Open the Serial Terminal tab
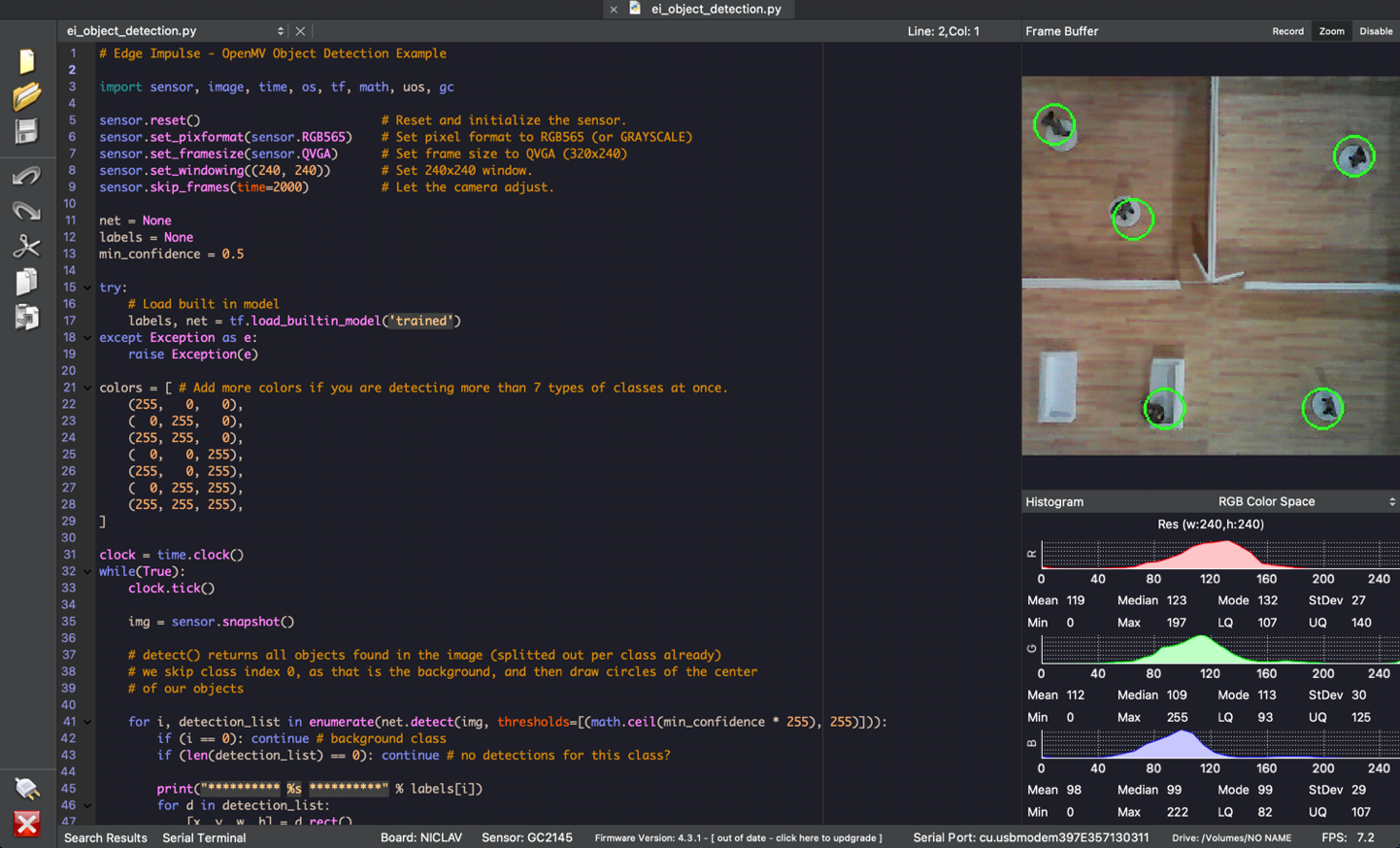Viewport: 1400px width, 848px height. click(204, 837)
